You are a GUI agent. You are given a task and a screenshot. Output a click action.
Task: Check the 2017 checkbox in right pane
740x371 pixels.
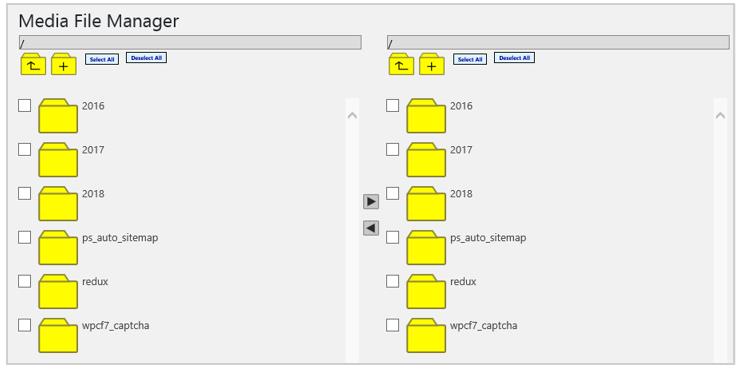coord(393,149)
